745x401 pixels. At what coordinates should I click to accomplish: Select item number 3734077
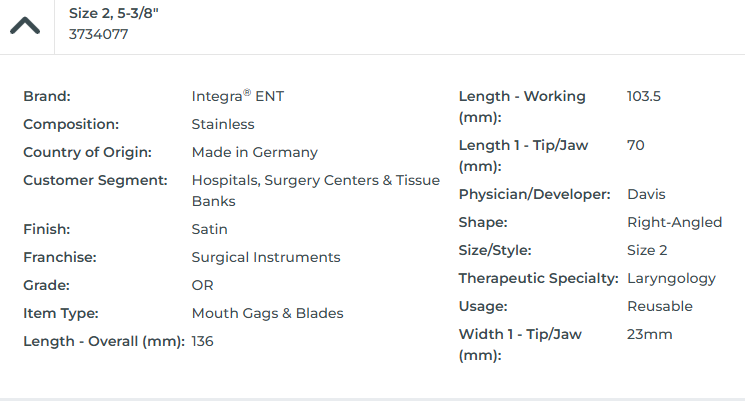coord(98,34)
